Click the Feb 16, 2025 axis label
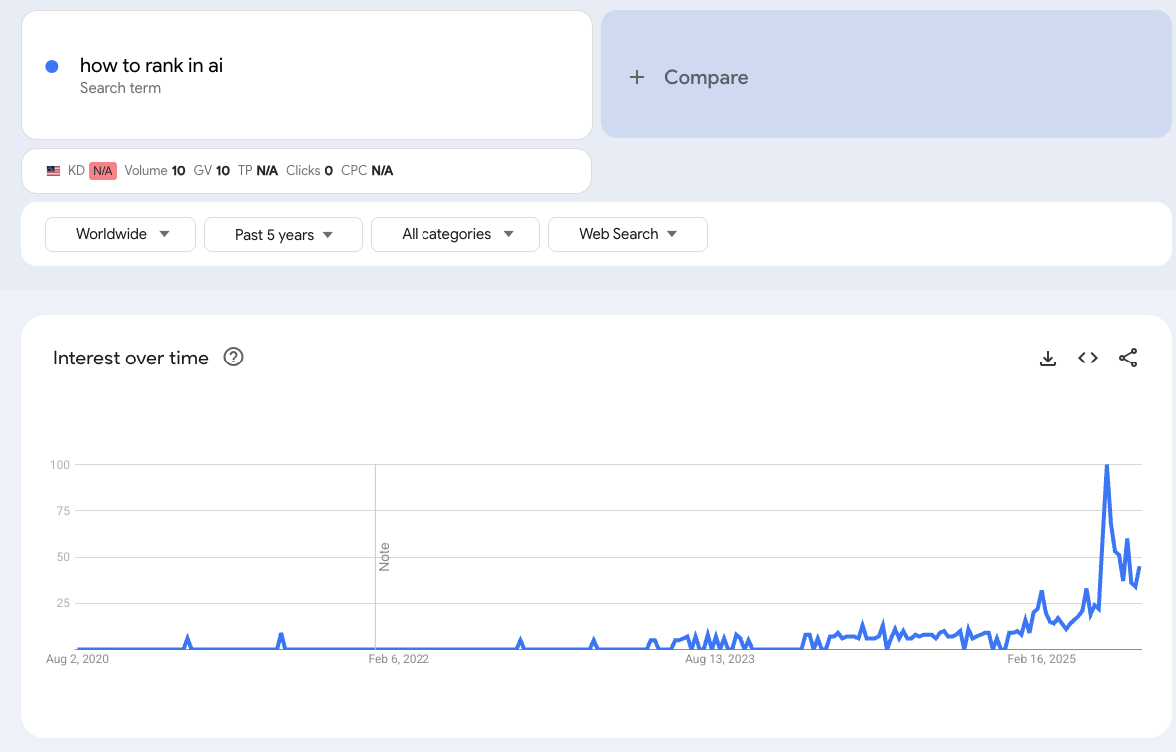1176x752 pixels. 1041,659
